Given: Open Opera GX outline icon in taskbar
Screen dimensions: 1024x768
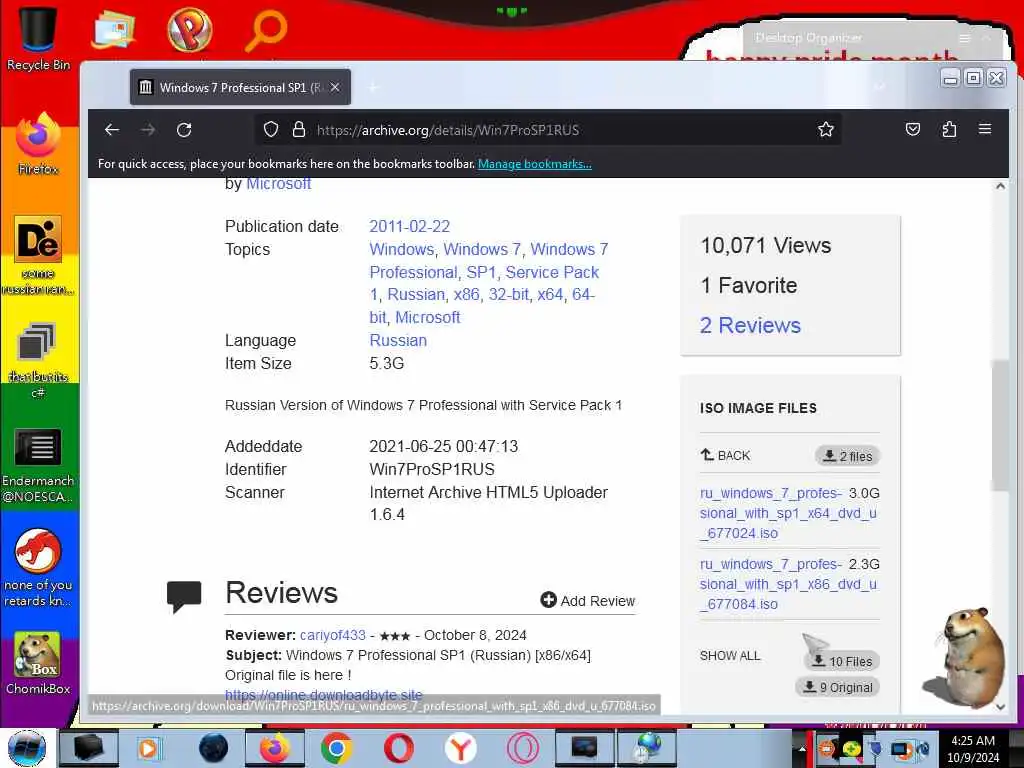Looking at the screenshot, I should (522, 748).
